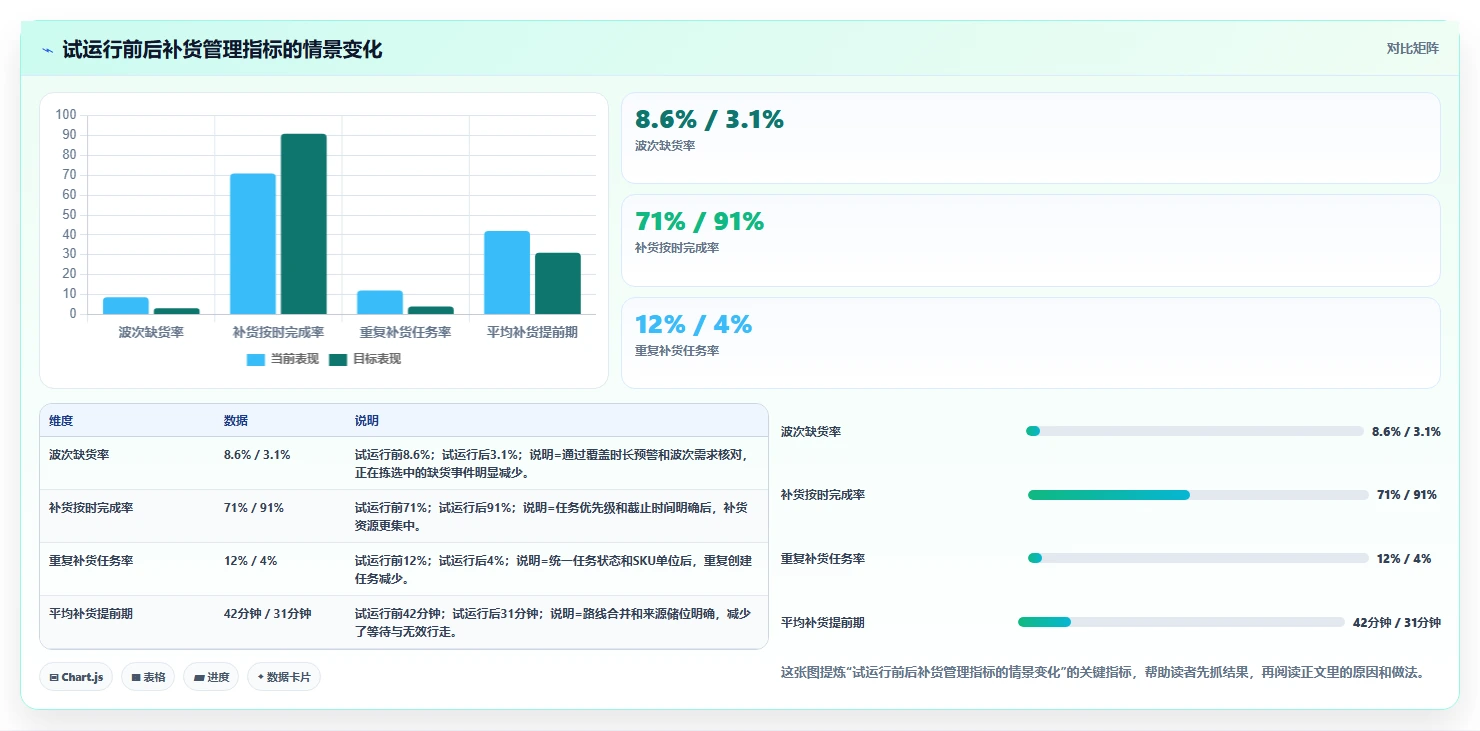Select the 12% / 4% data card value
Viewport: 1480px width, 731px height.
[693, 325]
